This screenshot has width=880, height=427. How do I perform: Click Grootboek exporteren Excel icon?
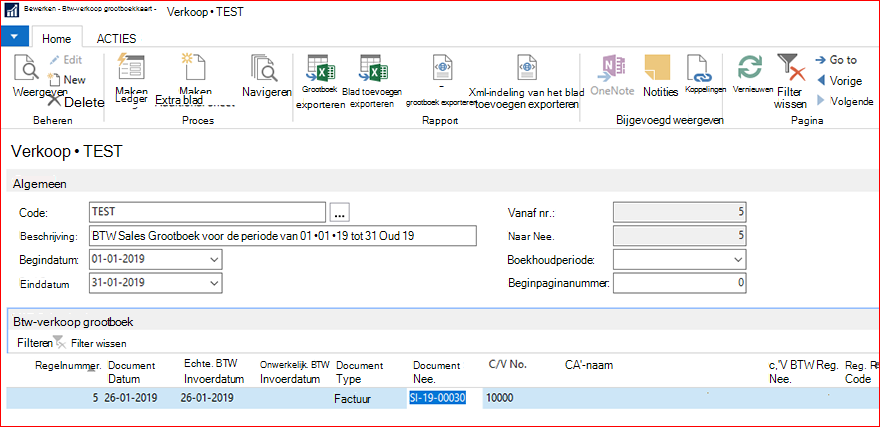pyautogui.click(x=320, y=70)
